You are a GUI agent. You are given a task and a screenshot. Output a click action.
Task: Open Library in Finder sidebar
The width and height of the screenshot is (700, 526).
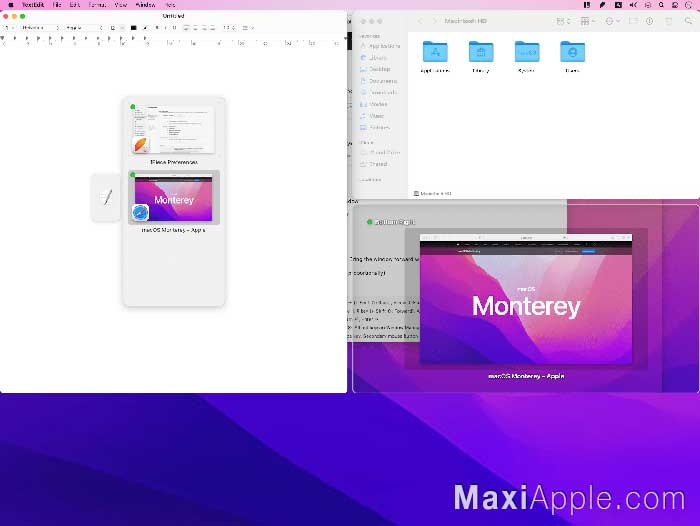373,58
